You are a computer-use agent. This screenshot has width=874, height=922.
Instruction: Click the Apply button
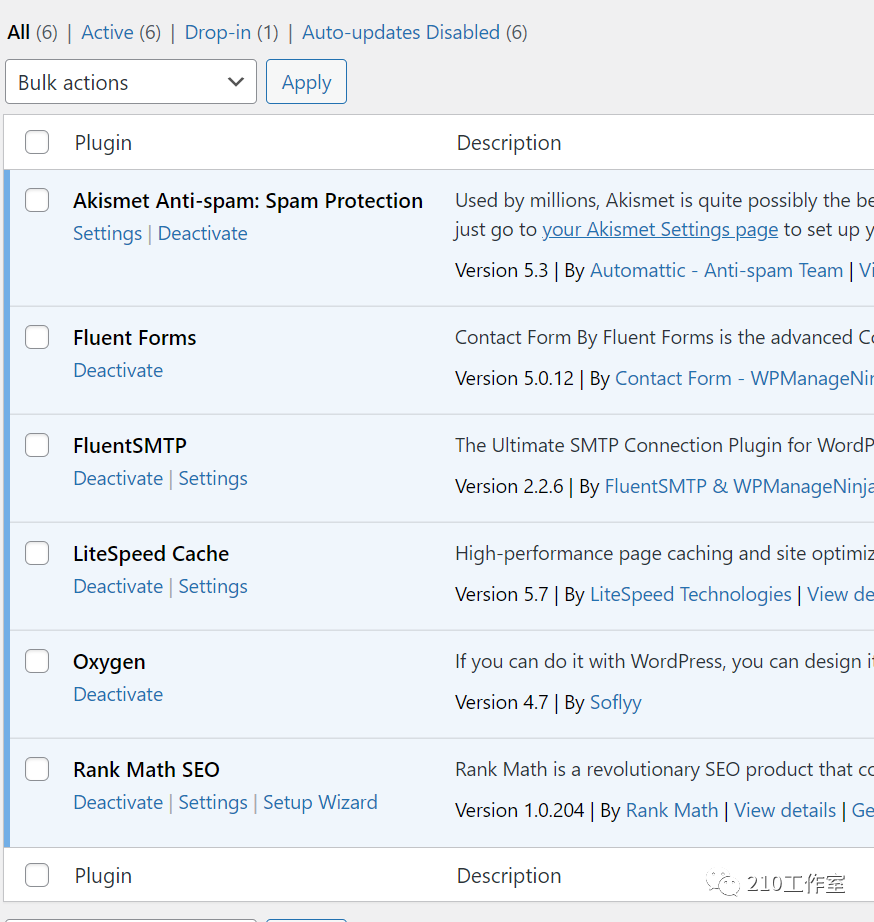306,82
